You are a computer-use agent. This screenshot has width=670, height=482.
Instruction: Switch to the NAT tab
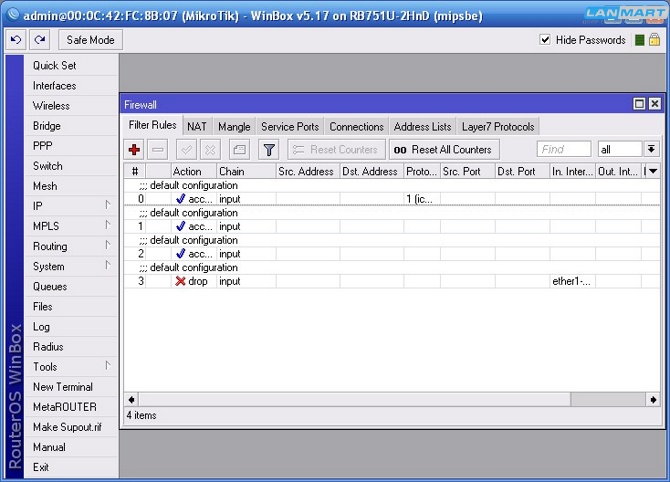coord(197,127)
